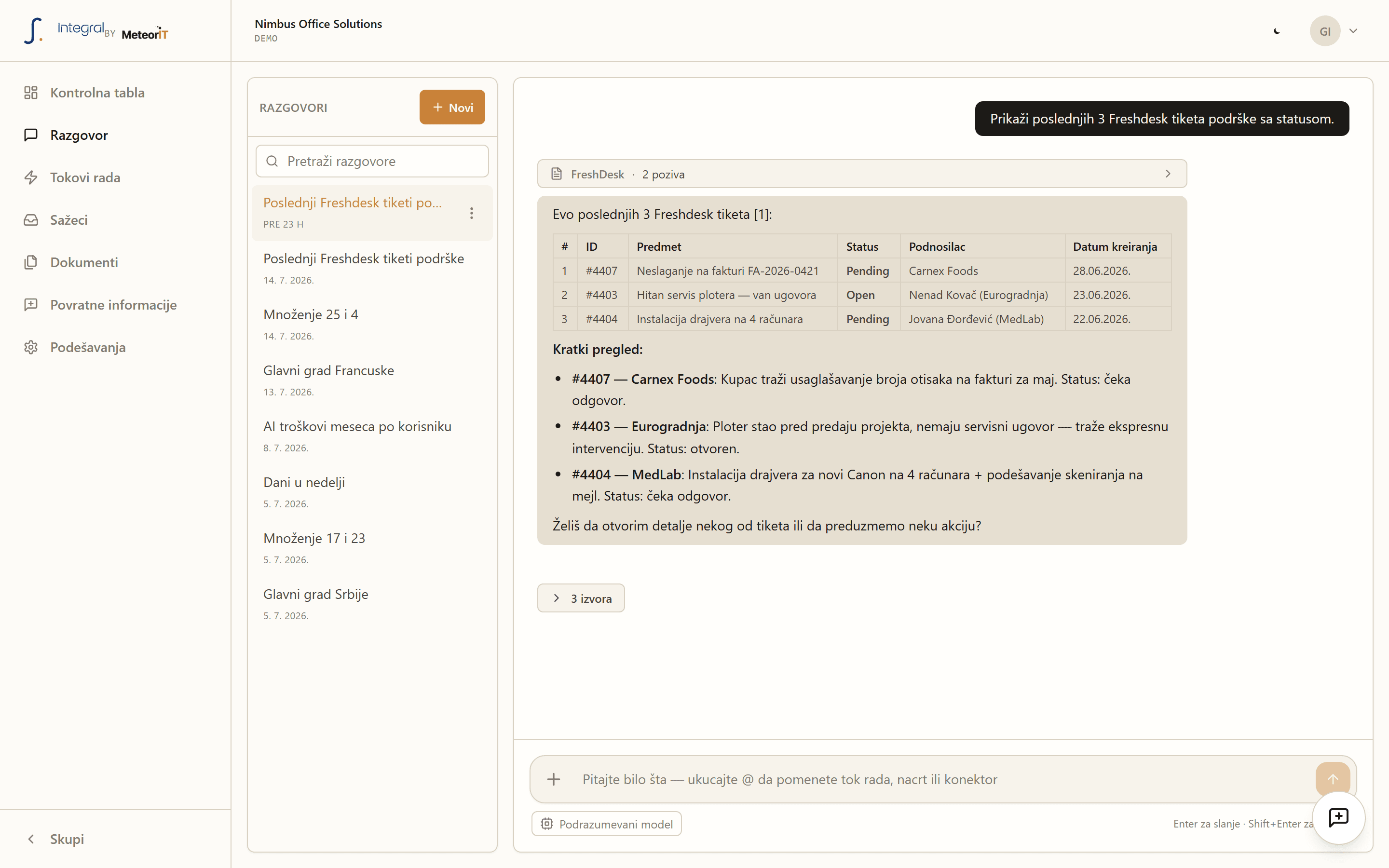Expand the FreshDesk 2 poziva panel
The width and height of the screenshot is (1389, 868).
(x=861, y=174)
